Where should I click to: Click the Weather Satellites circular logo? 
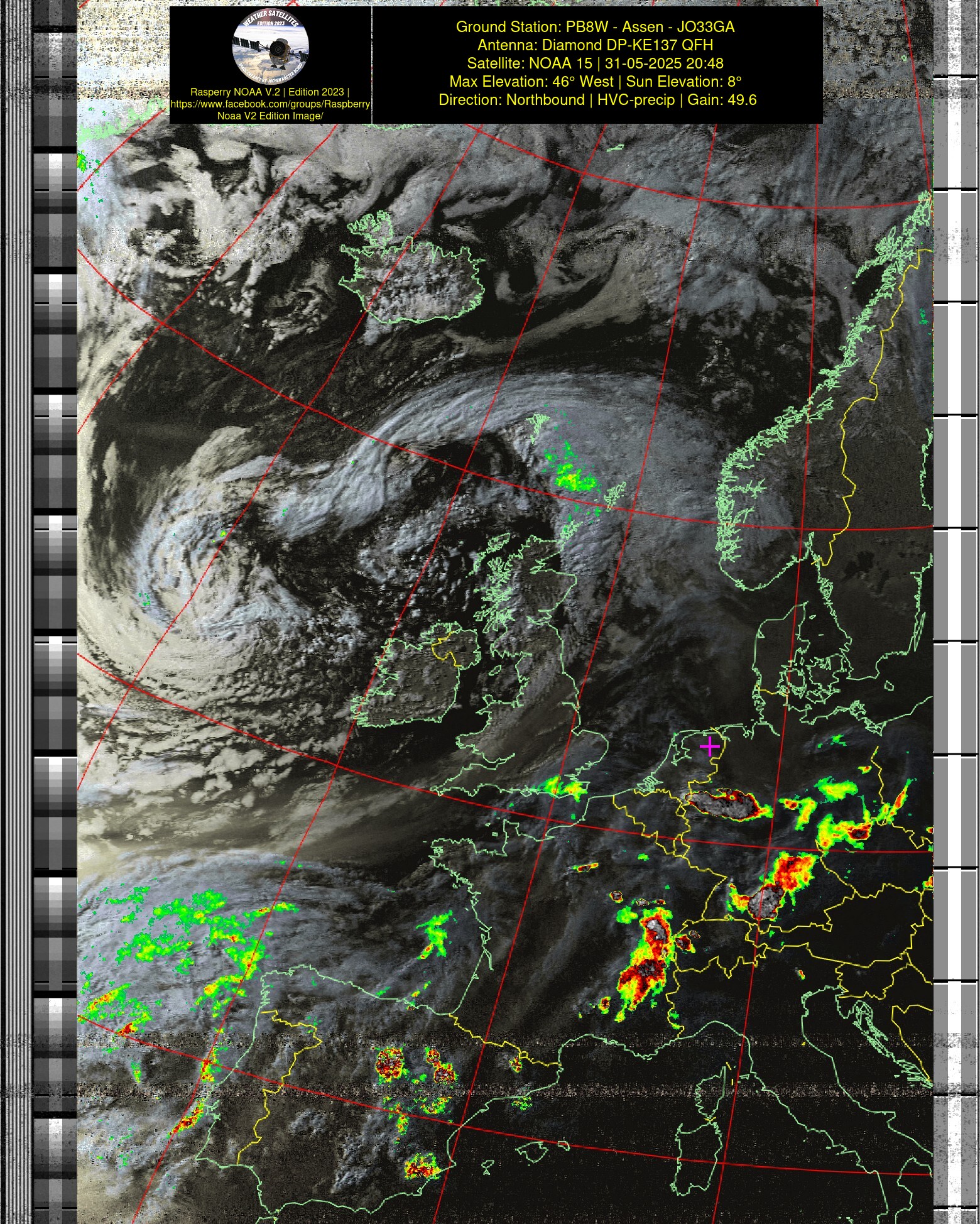coord(270,47)
